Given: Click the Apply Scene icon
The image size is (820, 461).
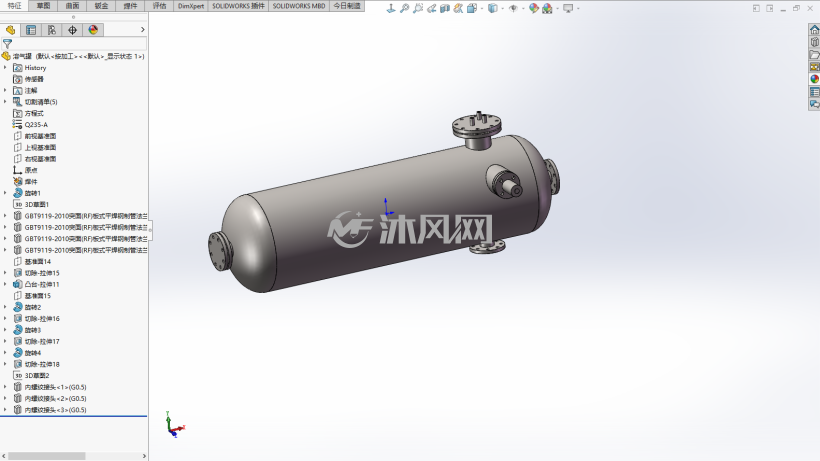Looking at the screenshot, I should coord(547,8).
